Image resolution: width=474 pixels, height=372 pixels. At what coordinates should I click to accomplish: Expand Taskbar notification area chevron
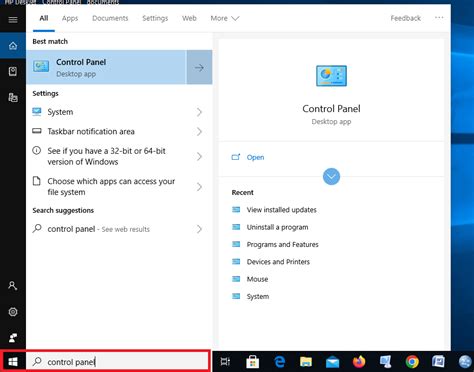pos(199,131)
